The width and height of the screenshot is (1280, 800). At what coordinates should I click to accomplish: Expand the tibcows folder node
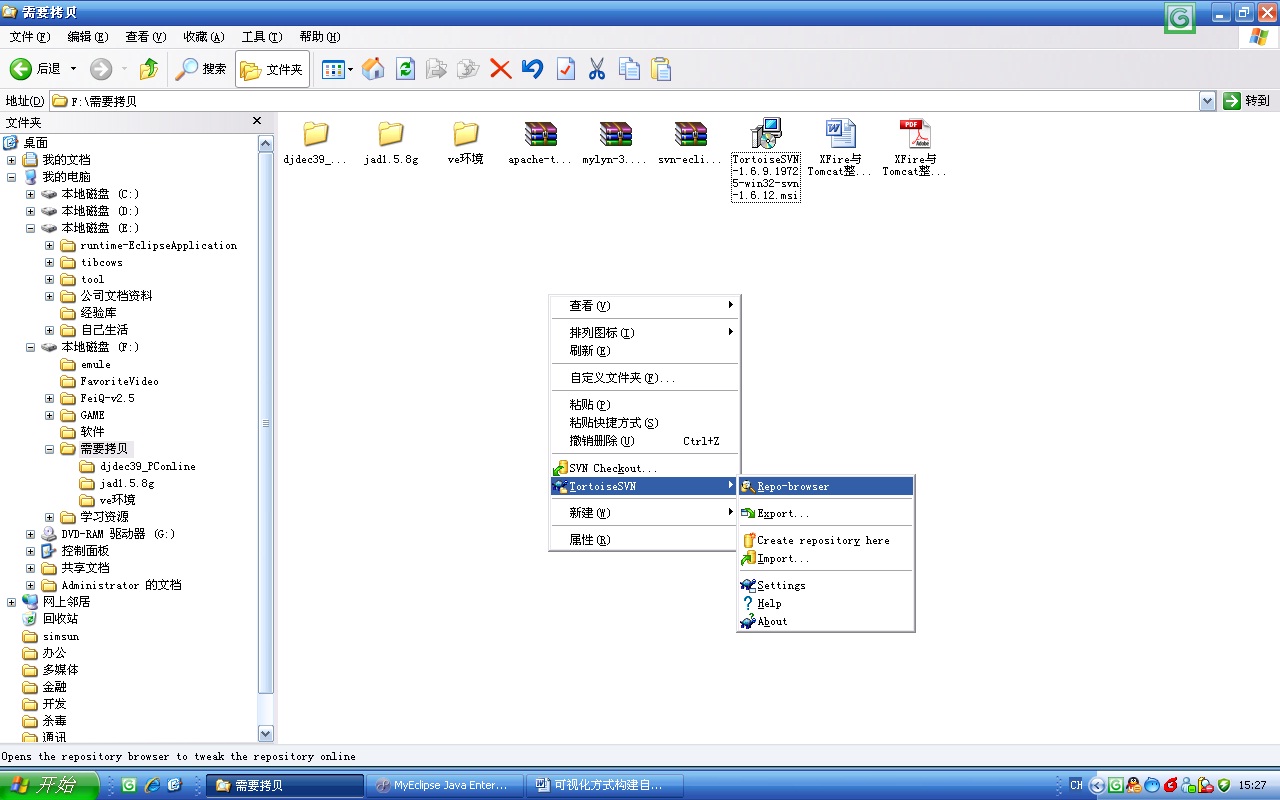point(50,262)
